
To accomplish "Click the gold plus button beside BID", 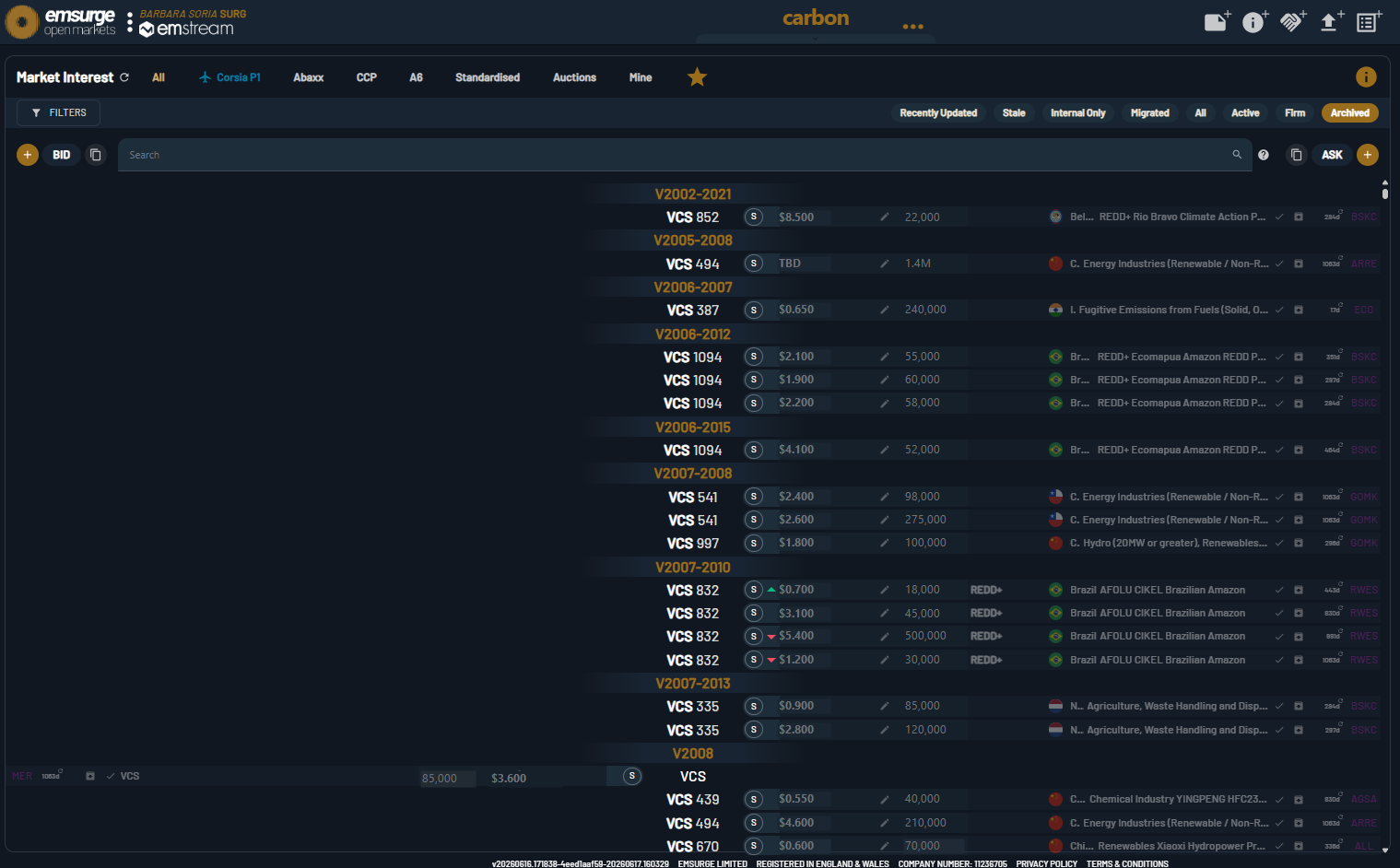I will [28, 155].
